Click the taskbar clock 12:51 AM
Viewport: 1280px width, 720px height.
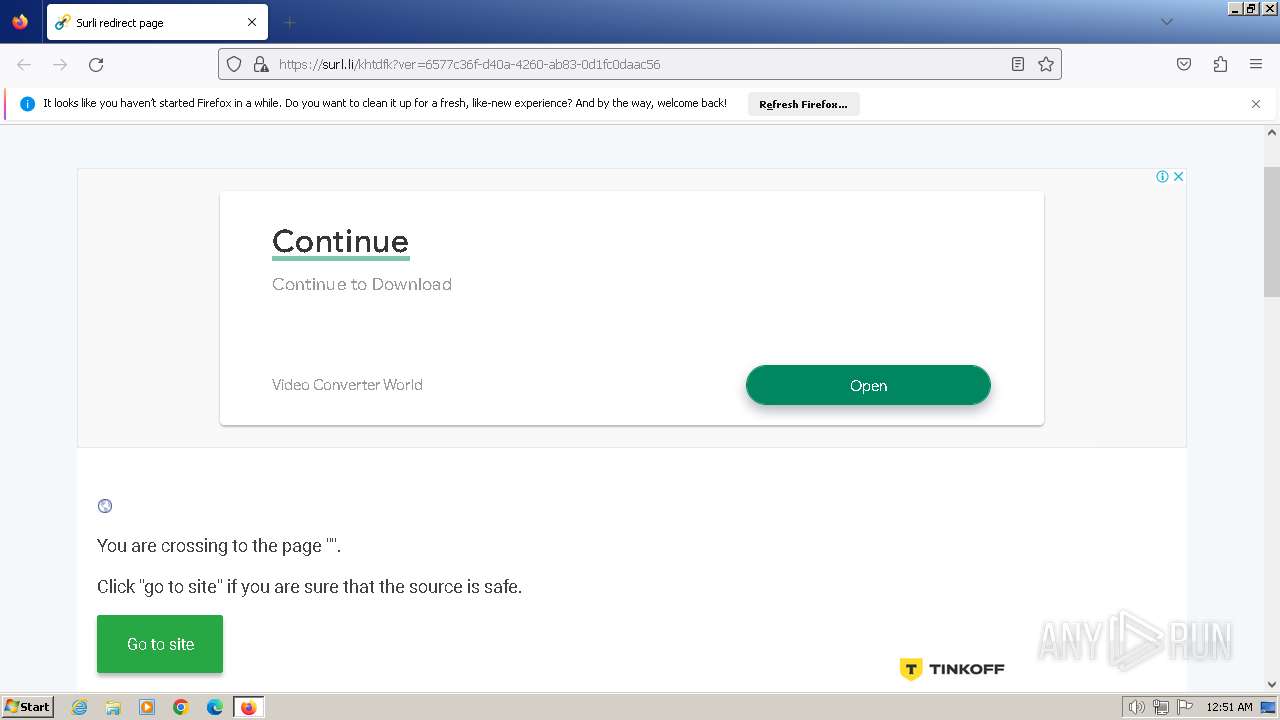pyautogui.click(x=1229, y=707)
